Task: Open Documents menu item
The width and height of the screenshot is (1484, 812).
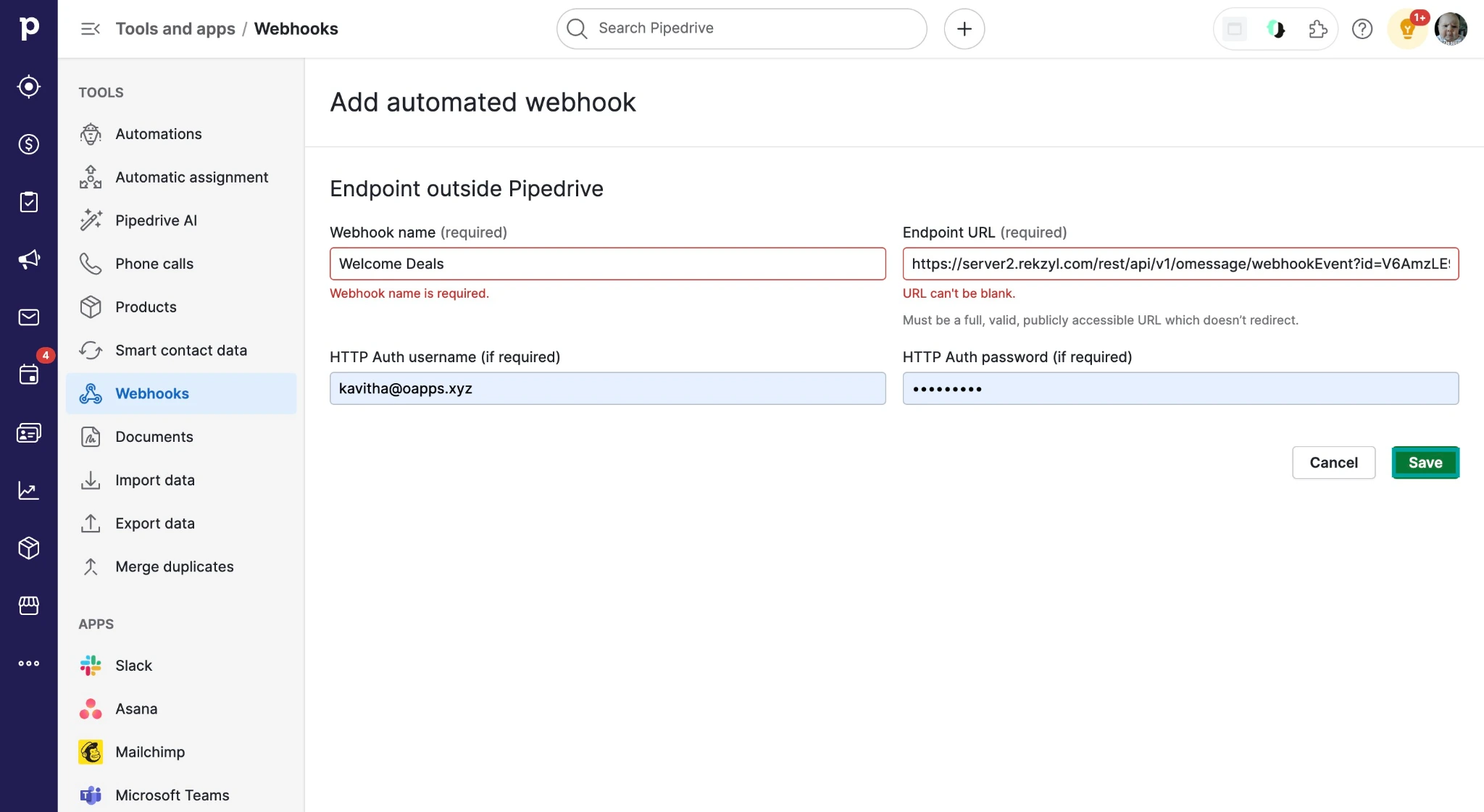Action: pos(181,437)
